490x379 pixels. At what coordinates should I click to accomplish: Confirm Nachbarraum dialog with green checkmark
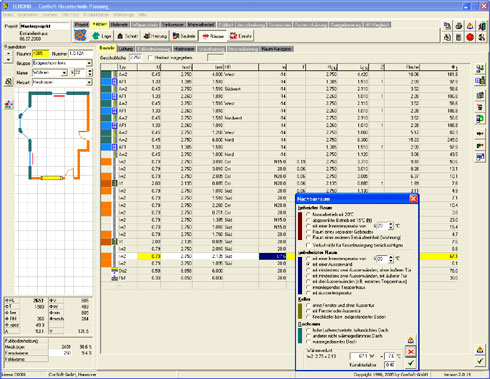click(411, 363)
